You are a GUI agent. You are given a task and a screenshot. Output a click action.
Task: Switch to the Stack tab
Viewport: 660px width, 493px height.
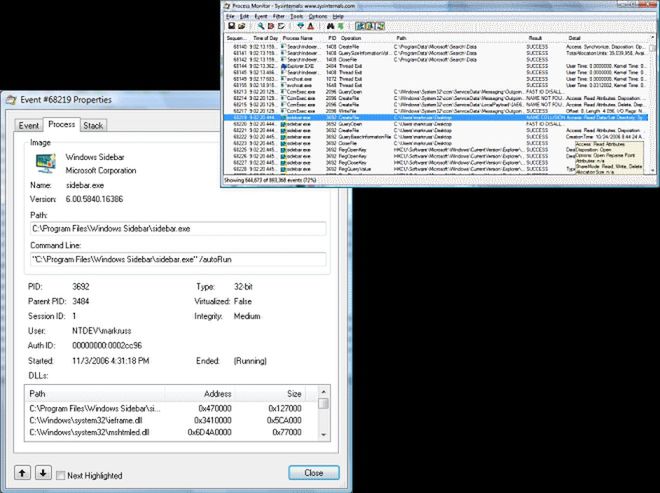coord(93,125)
